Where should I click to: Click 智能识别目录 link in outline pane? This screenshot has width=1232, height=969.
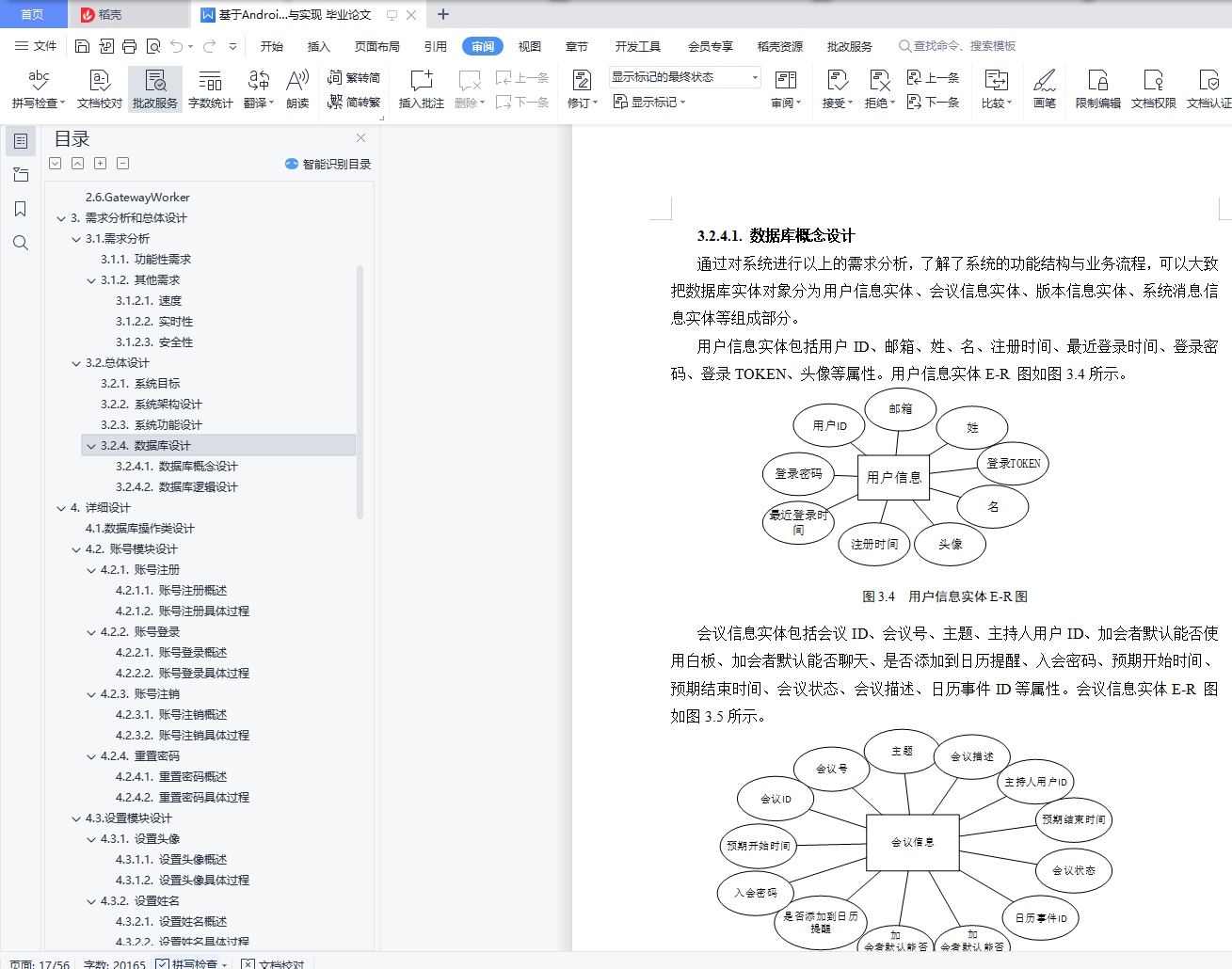tap(328, 164)
